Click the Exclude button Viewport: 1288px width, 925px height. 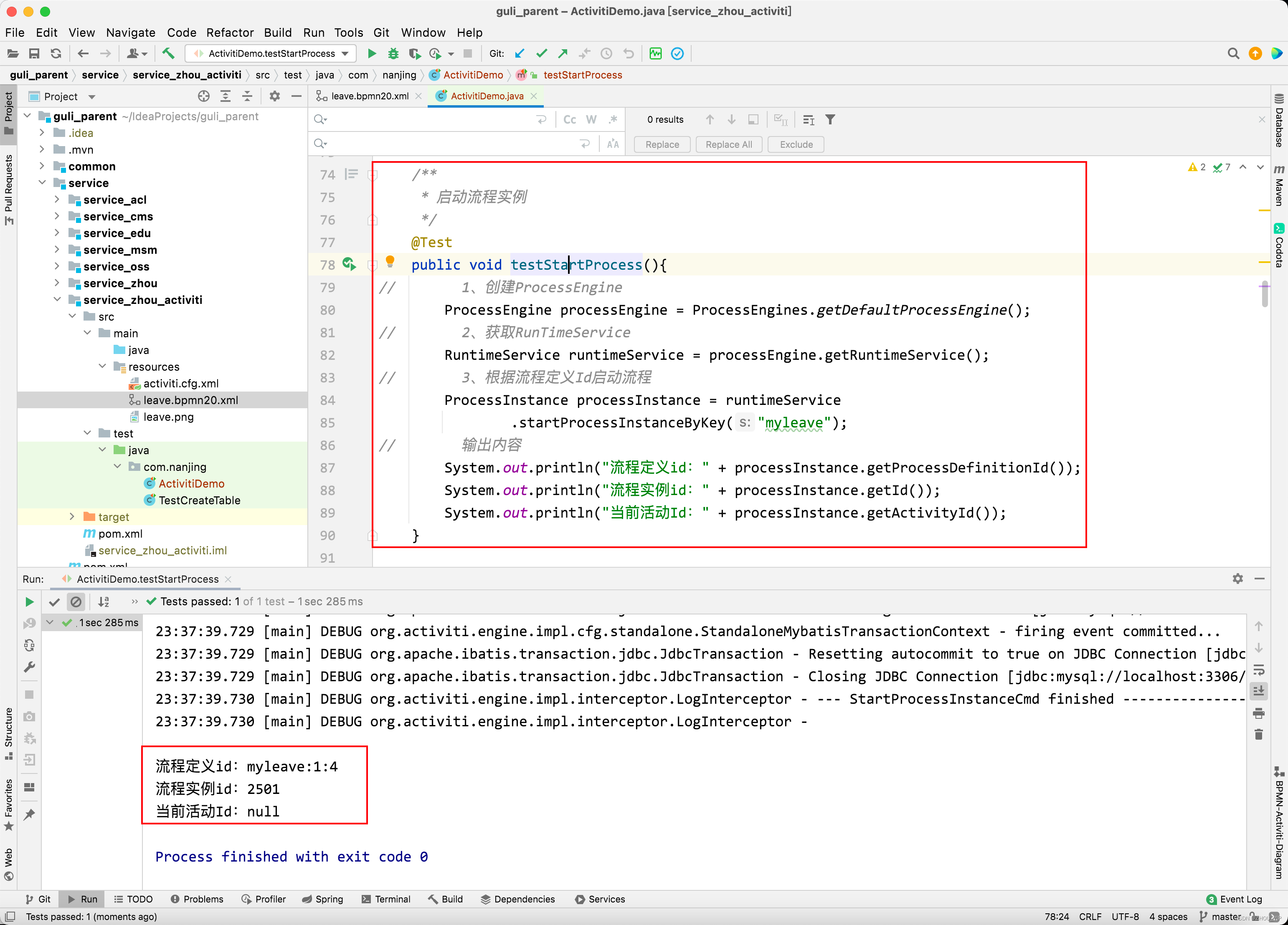(x=796, y=144)
